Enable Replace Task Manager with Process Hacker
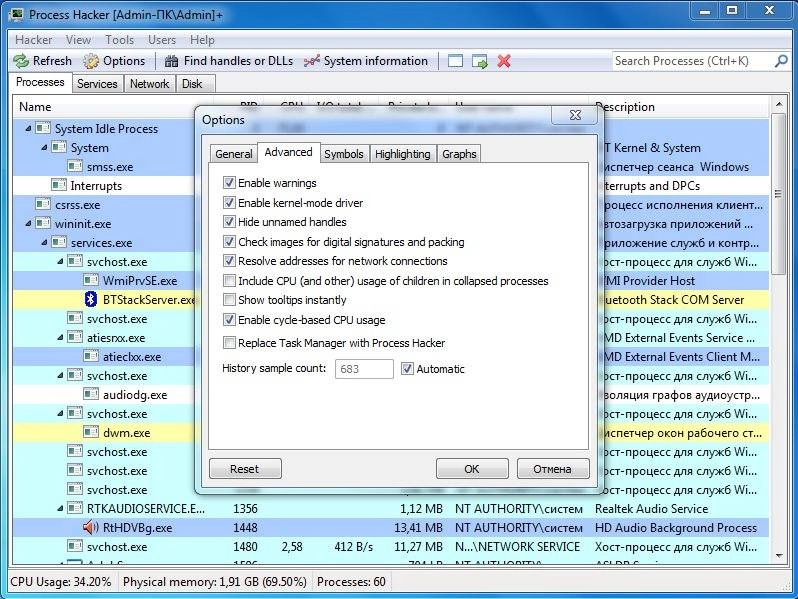 click(229, 343)
